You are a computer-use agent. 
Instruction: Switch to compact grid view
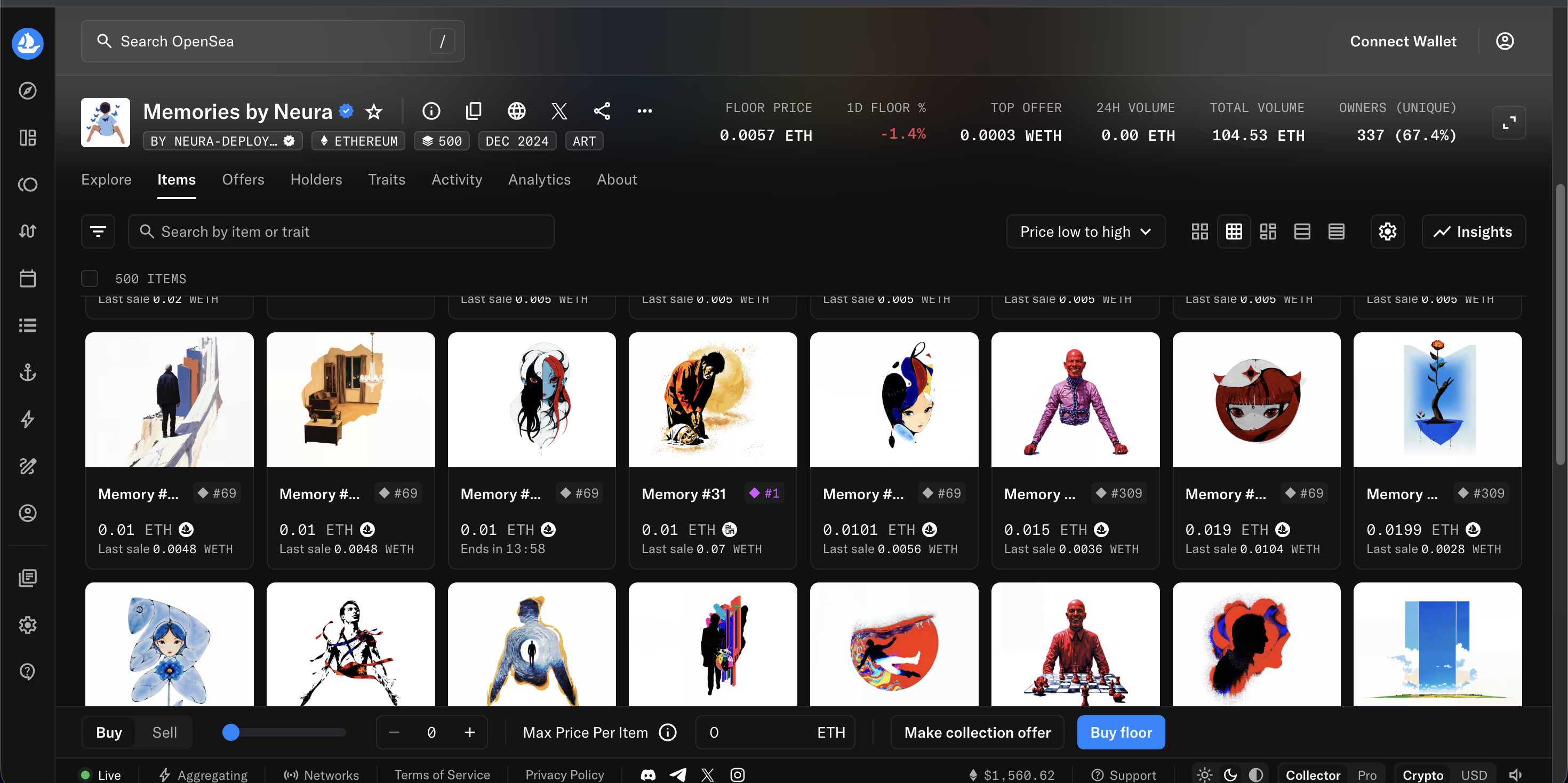pos(1234,231)
